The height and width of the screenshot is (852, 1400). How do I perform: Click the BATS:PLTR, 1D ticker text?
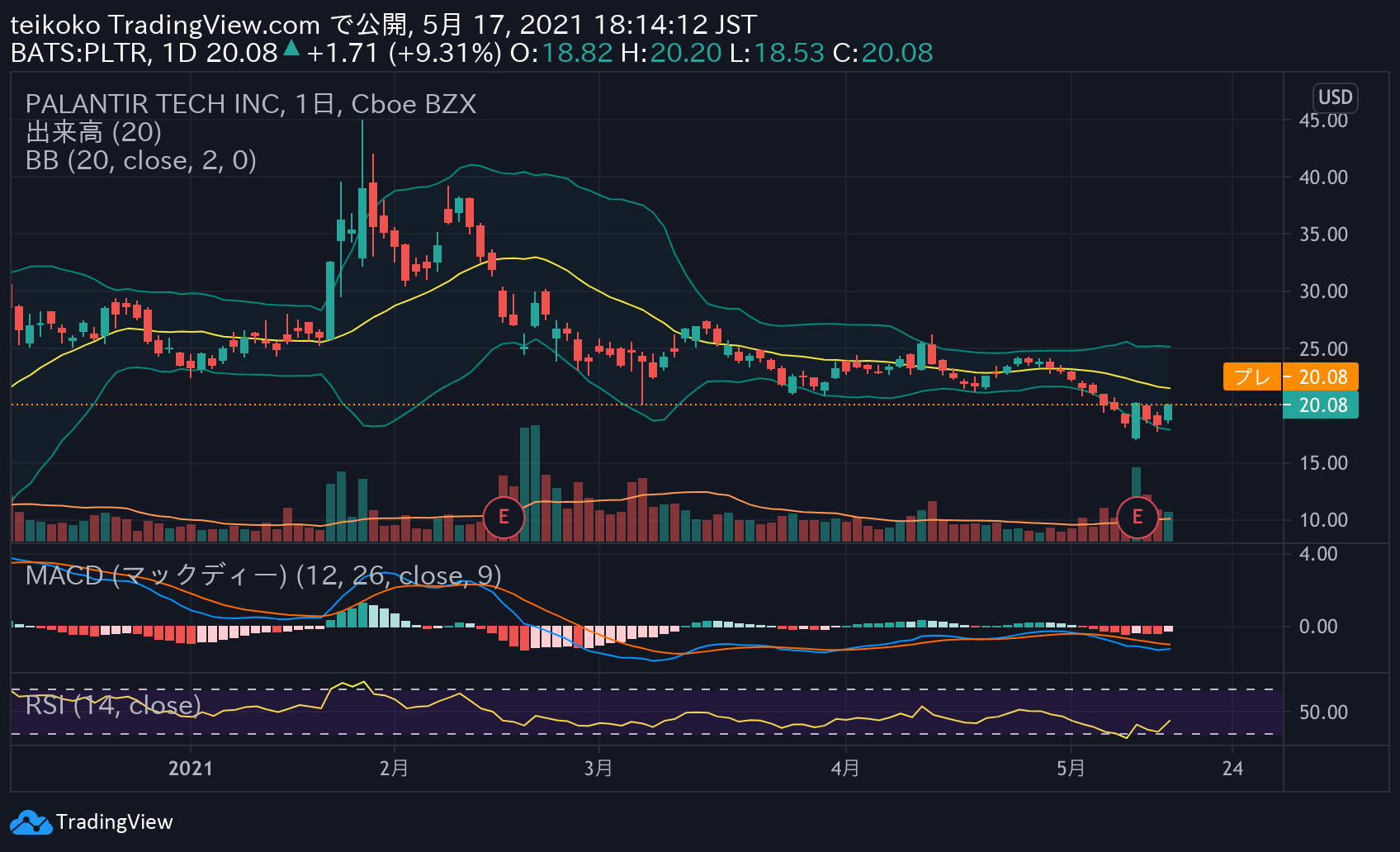(104, 53)
